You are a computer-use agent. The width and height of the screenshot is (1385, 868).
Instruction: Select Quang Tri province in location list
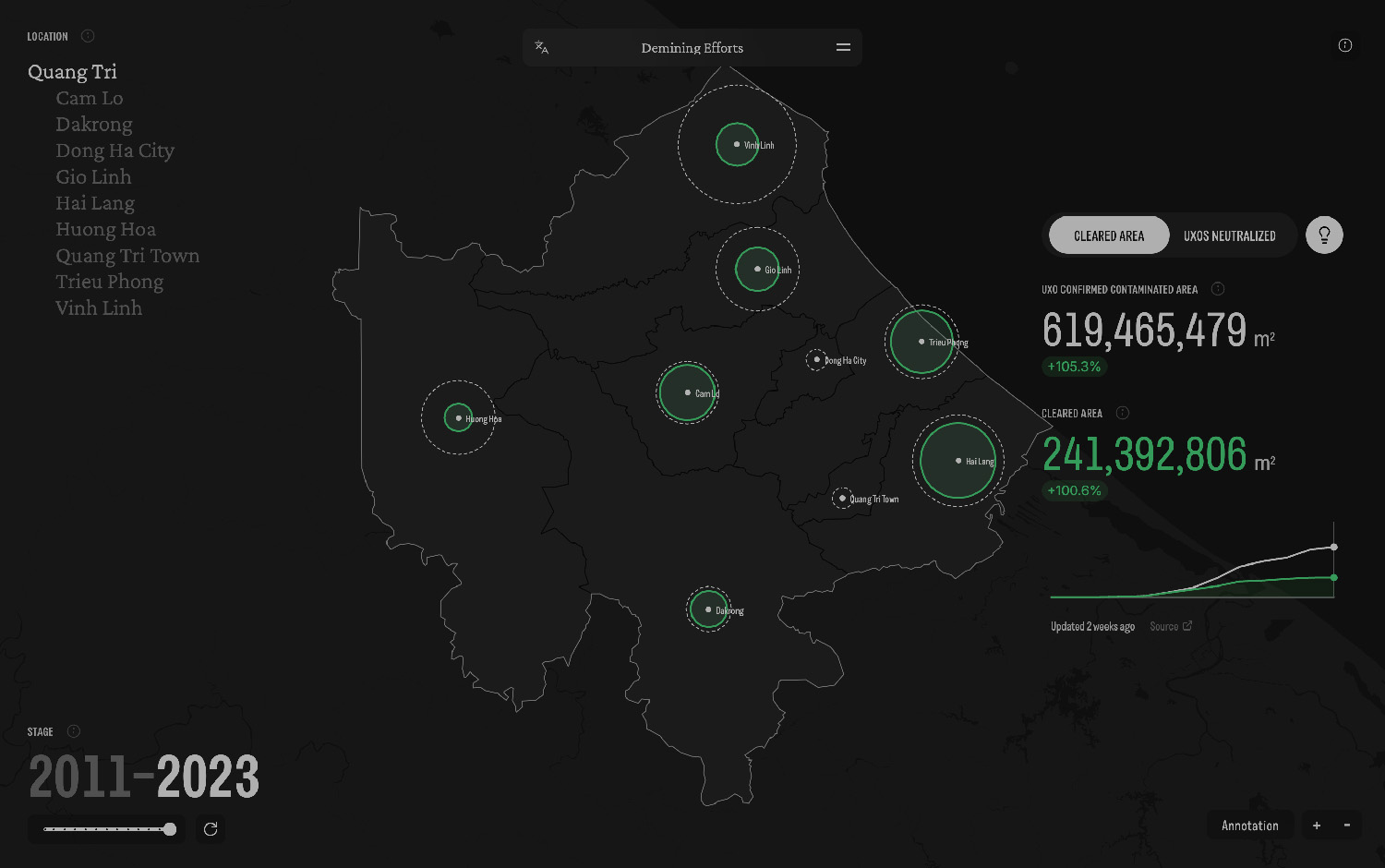click(72, 72)
